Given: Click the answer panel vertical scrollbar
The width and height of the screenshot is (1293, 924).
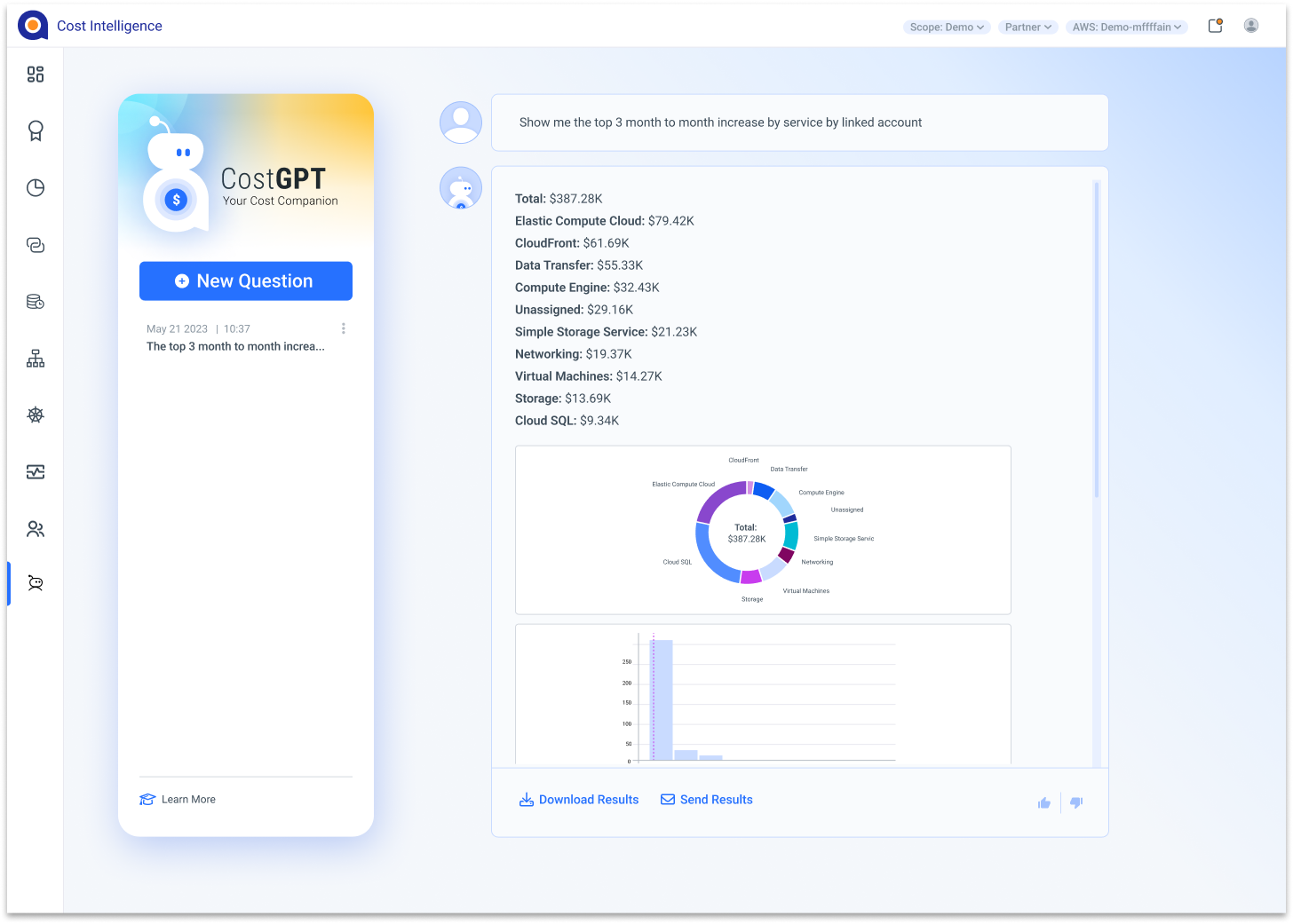Looking at the screenshot, I should click(1097, 340).
